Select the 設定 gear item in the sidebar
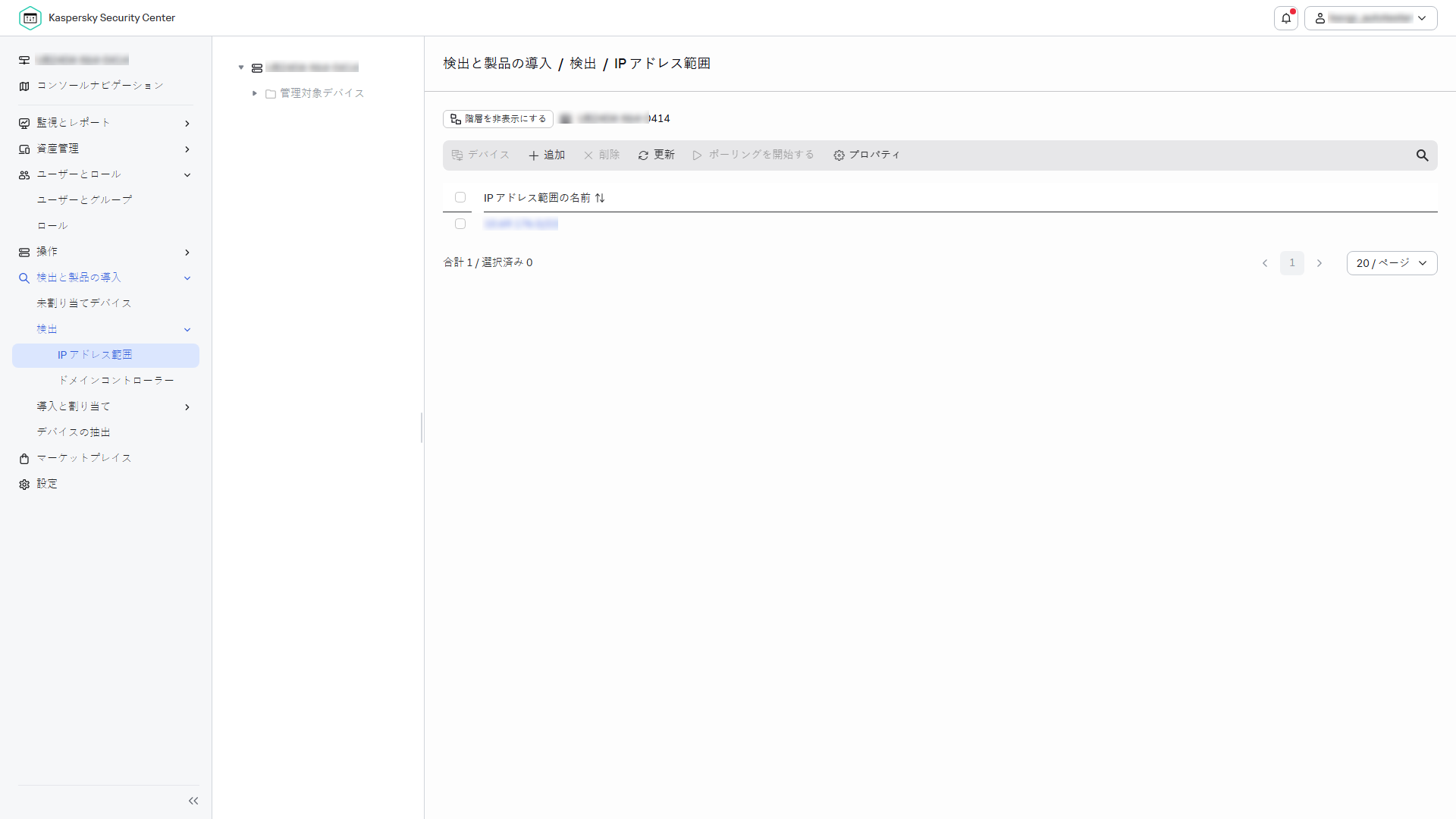1456x819 pixels. pos(47,483)
